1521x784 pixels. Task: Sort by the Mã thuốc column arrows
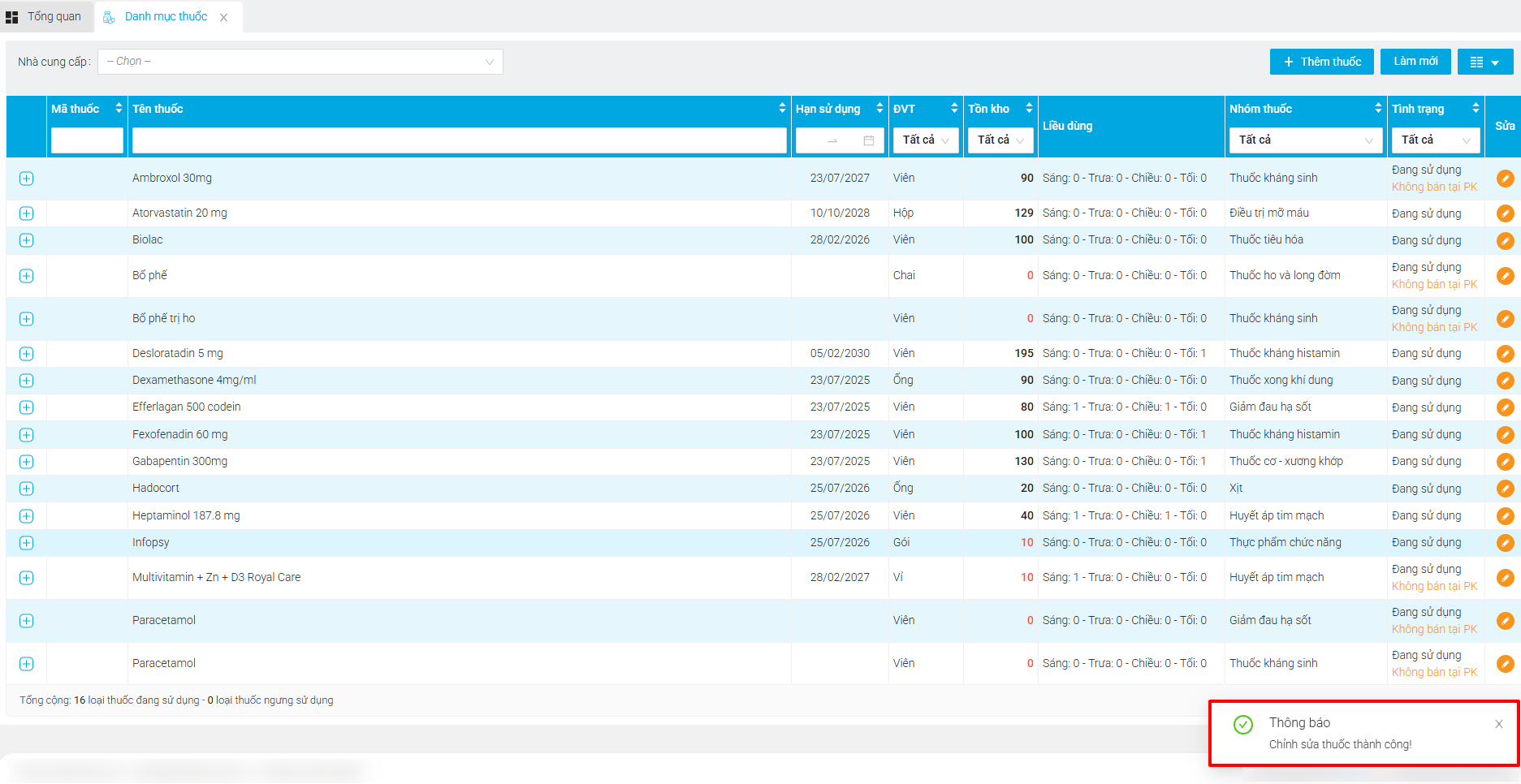point(119,108)
